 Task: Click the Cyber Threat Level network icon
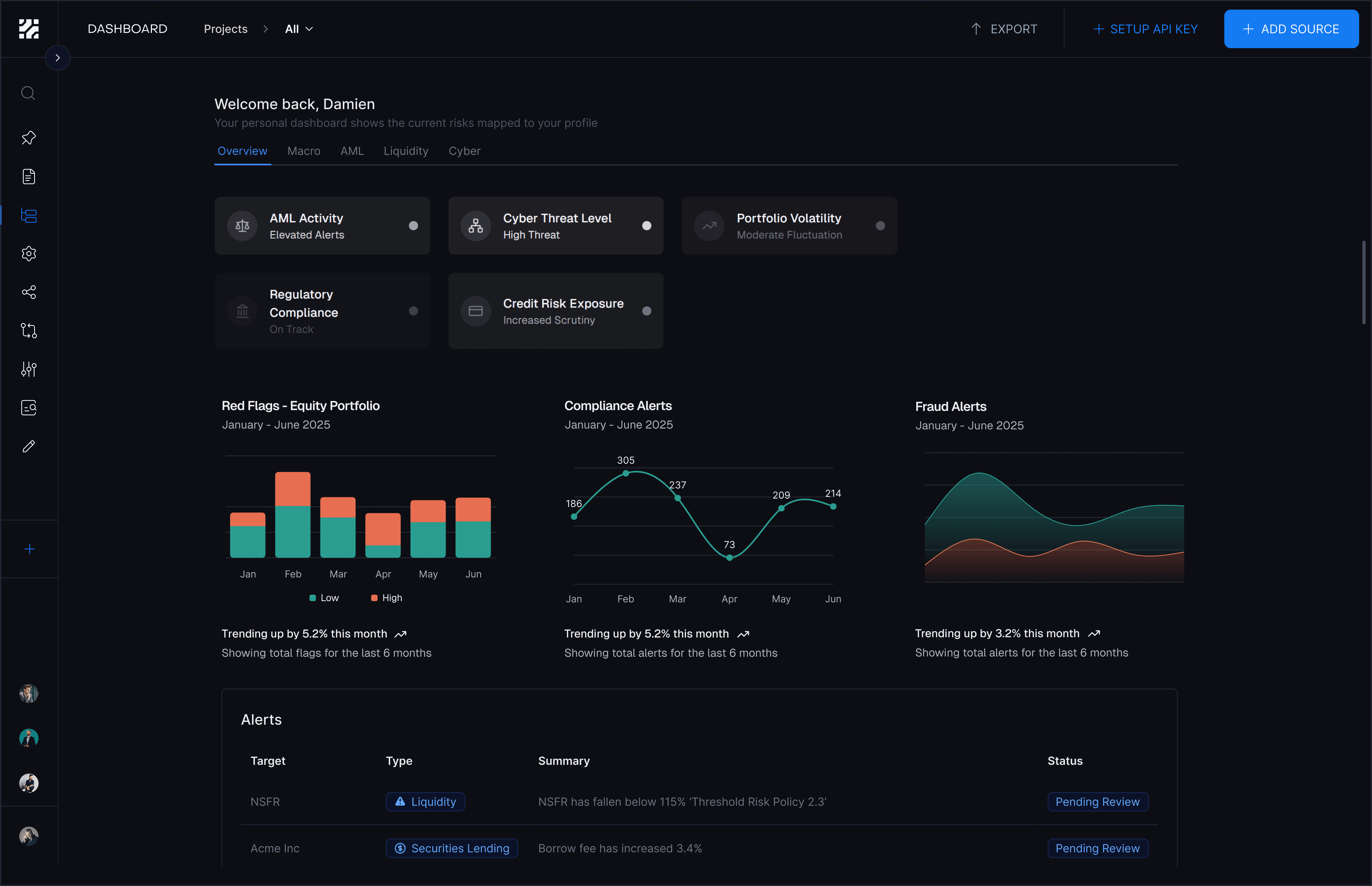pyautogui.click(x=476, y=226)
